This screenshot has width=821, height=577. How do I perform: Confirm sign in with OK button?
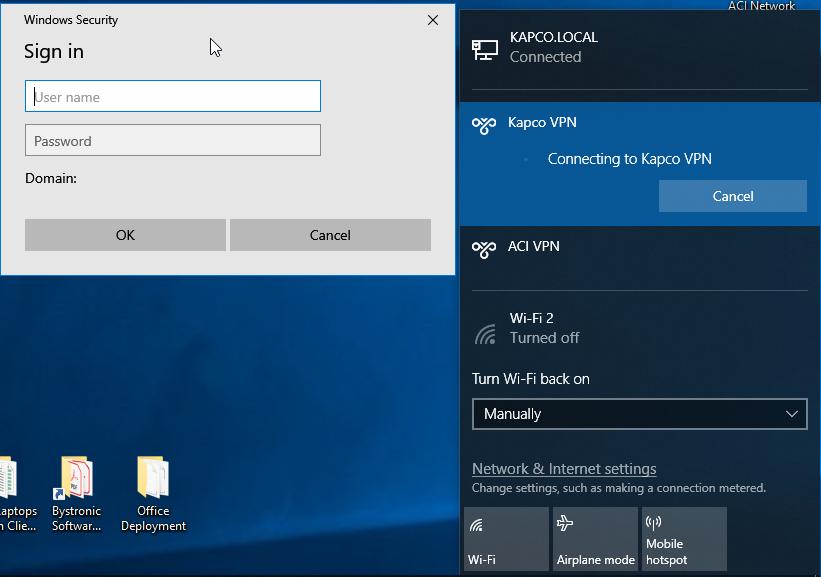(x=125, y=235)
